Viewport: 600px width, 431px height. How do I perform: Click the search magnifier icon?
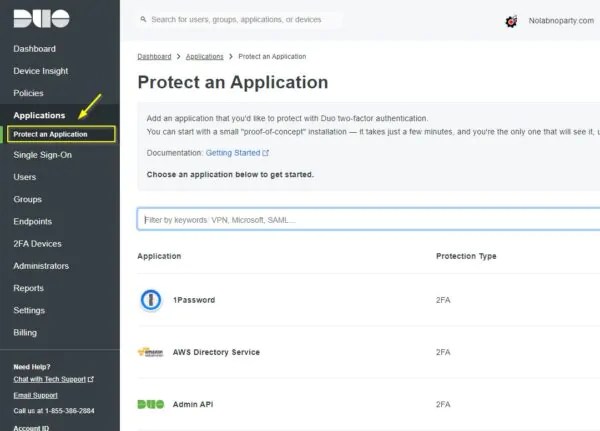(143, 19)
